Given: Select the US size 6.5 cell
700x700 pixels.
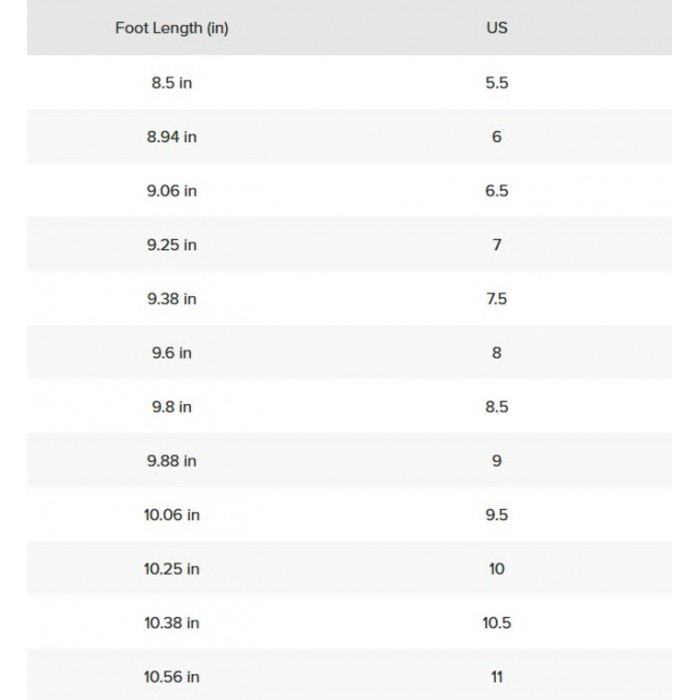Looking at the screenshot, I should 496,191.
